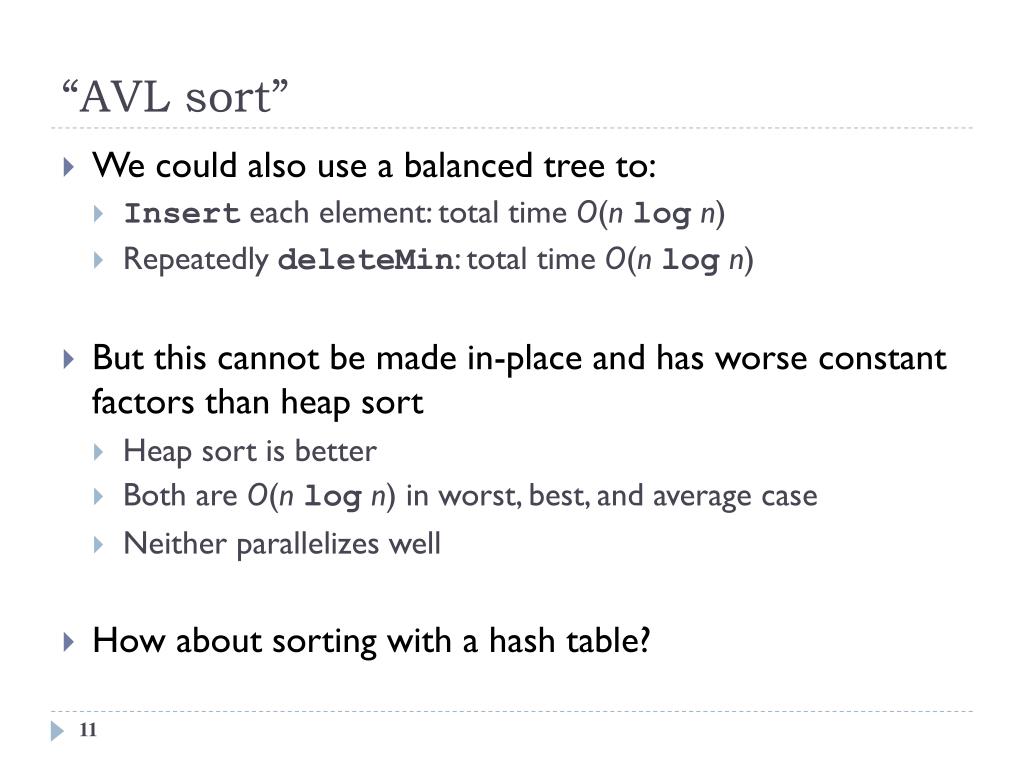Click the word "Insert" in monospace
Image resolution: width=1024 pixels, height=768 pixels.
[x=182, y=214]
